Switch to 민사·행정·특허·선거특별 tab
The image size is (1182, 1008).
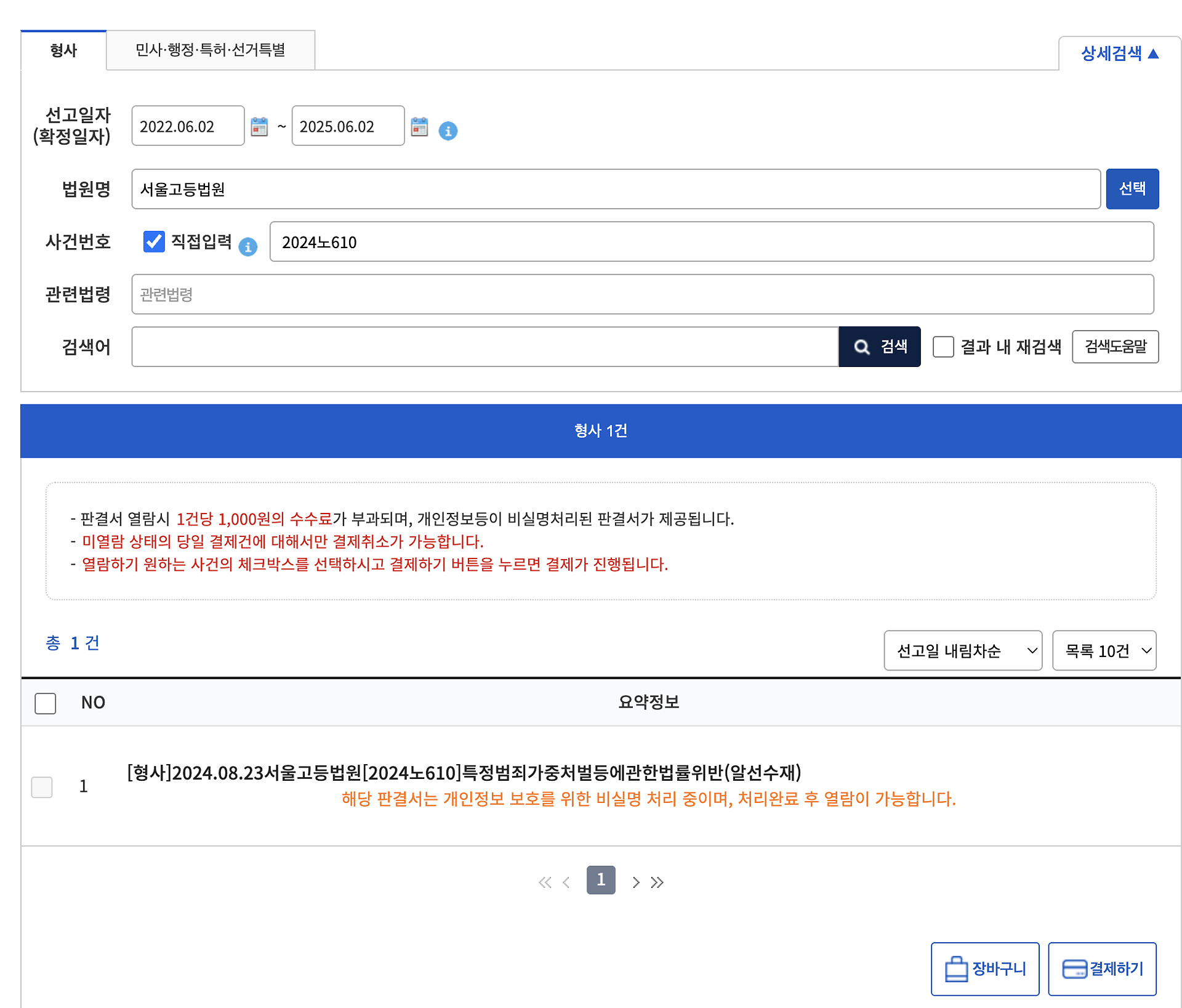(210, 50)
